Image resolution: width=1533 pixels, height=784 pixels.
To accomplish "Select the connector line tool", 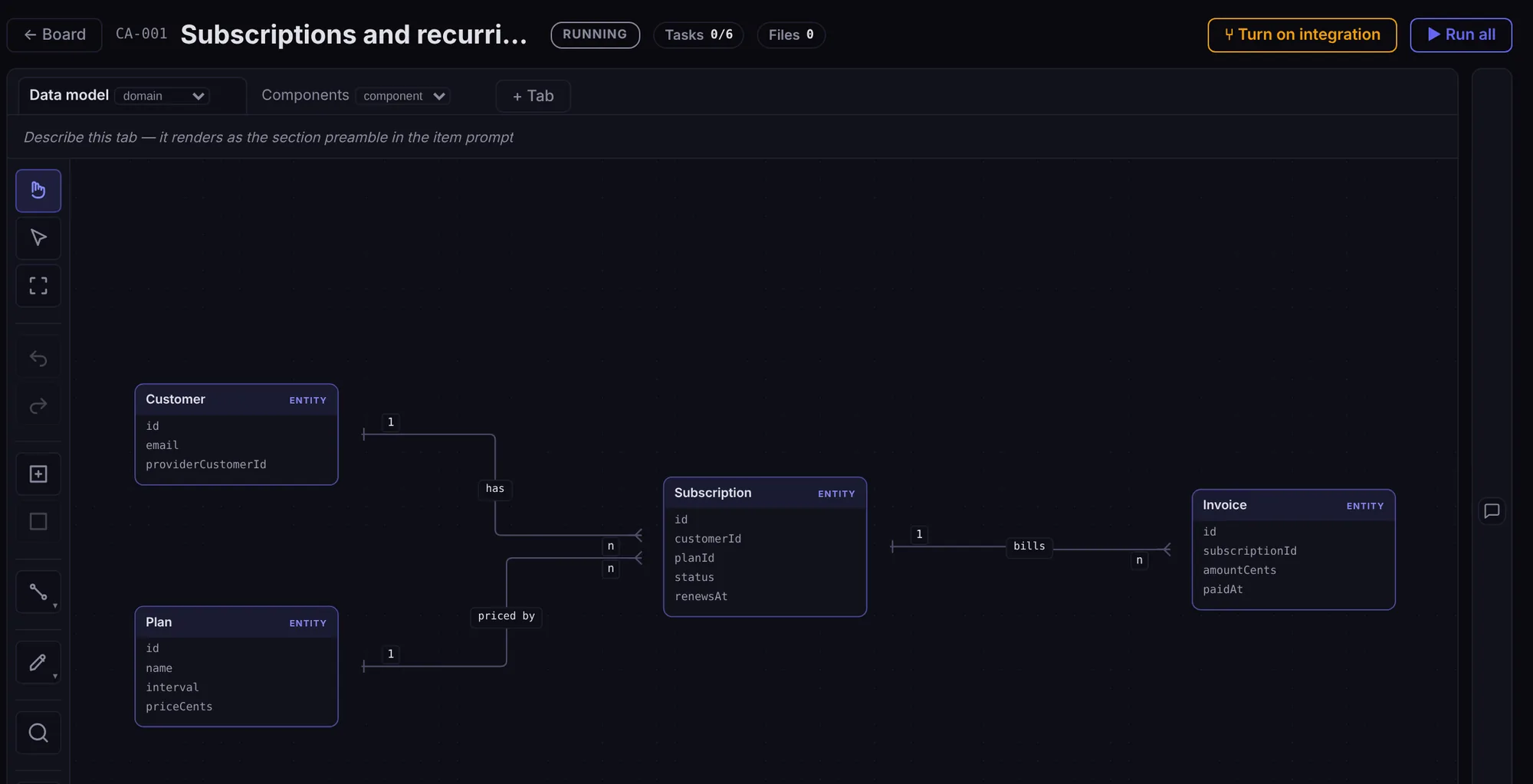I will tap(38, 592).
